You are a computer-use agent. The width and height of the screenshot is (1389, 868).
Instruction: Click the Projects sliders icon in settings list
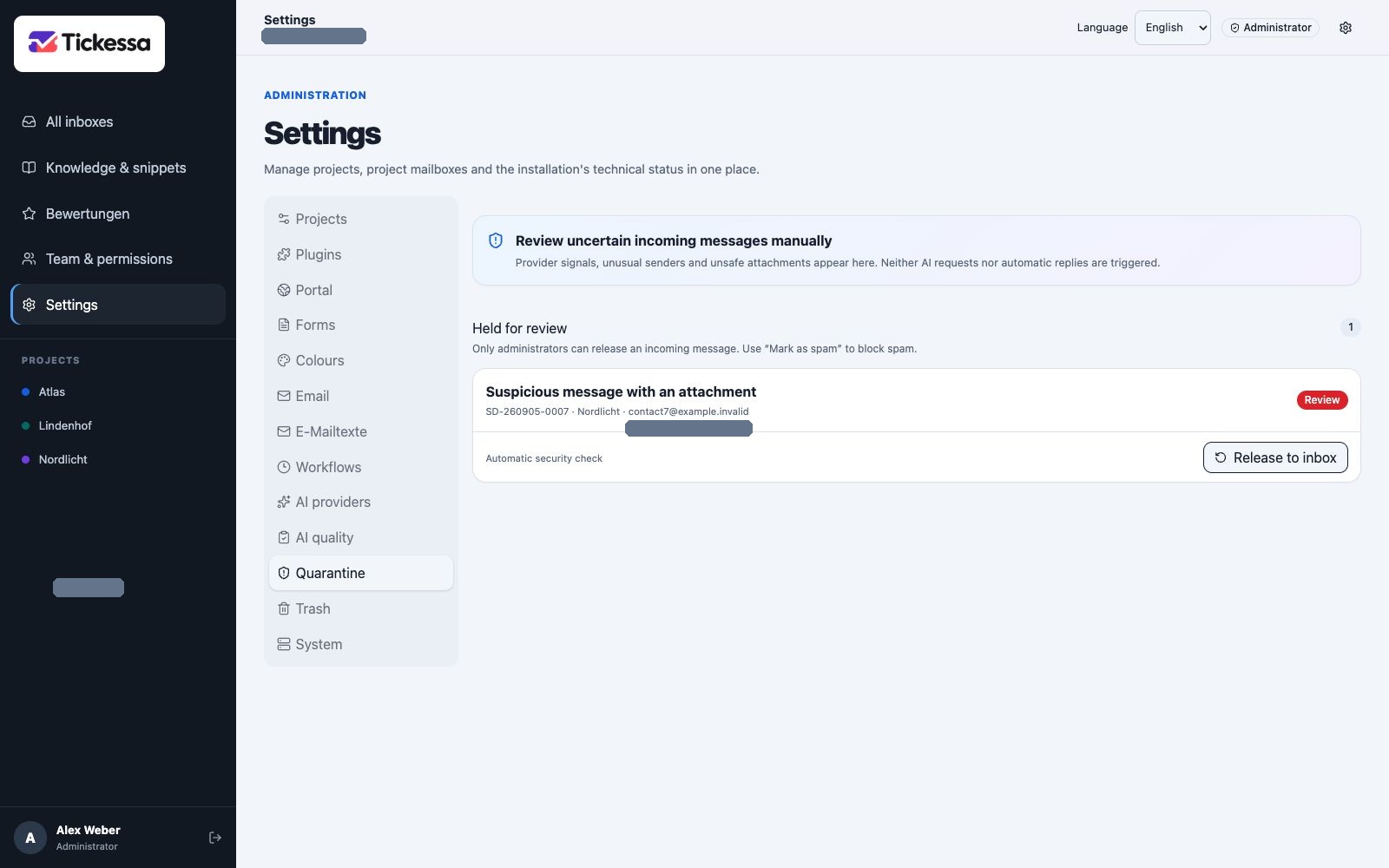(284, 219)
